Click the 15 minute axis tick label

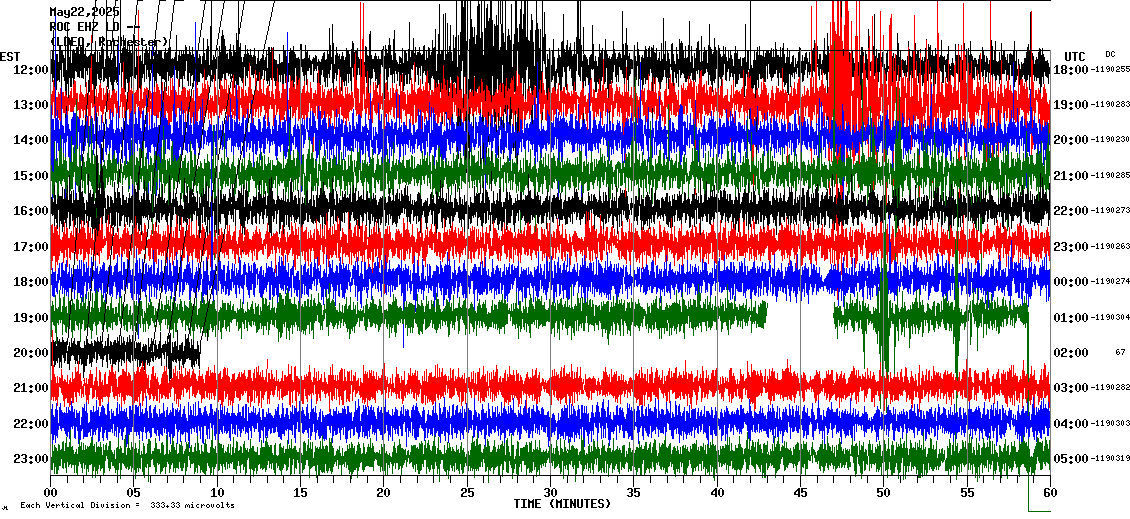301,493
